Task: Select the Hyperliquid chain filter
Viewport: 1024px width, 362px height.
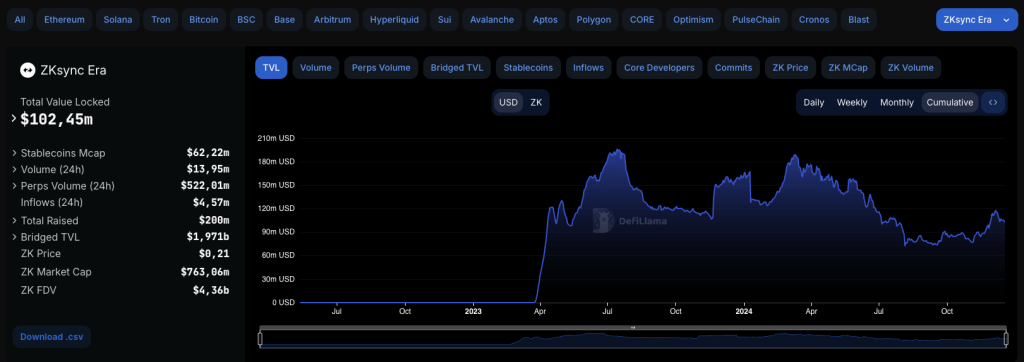Action: click(394, 20)
